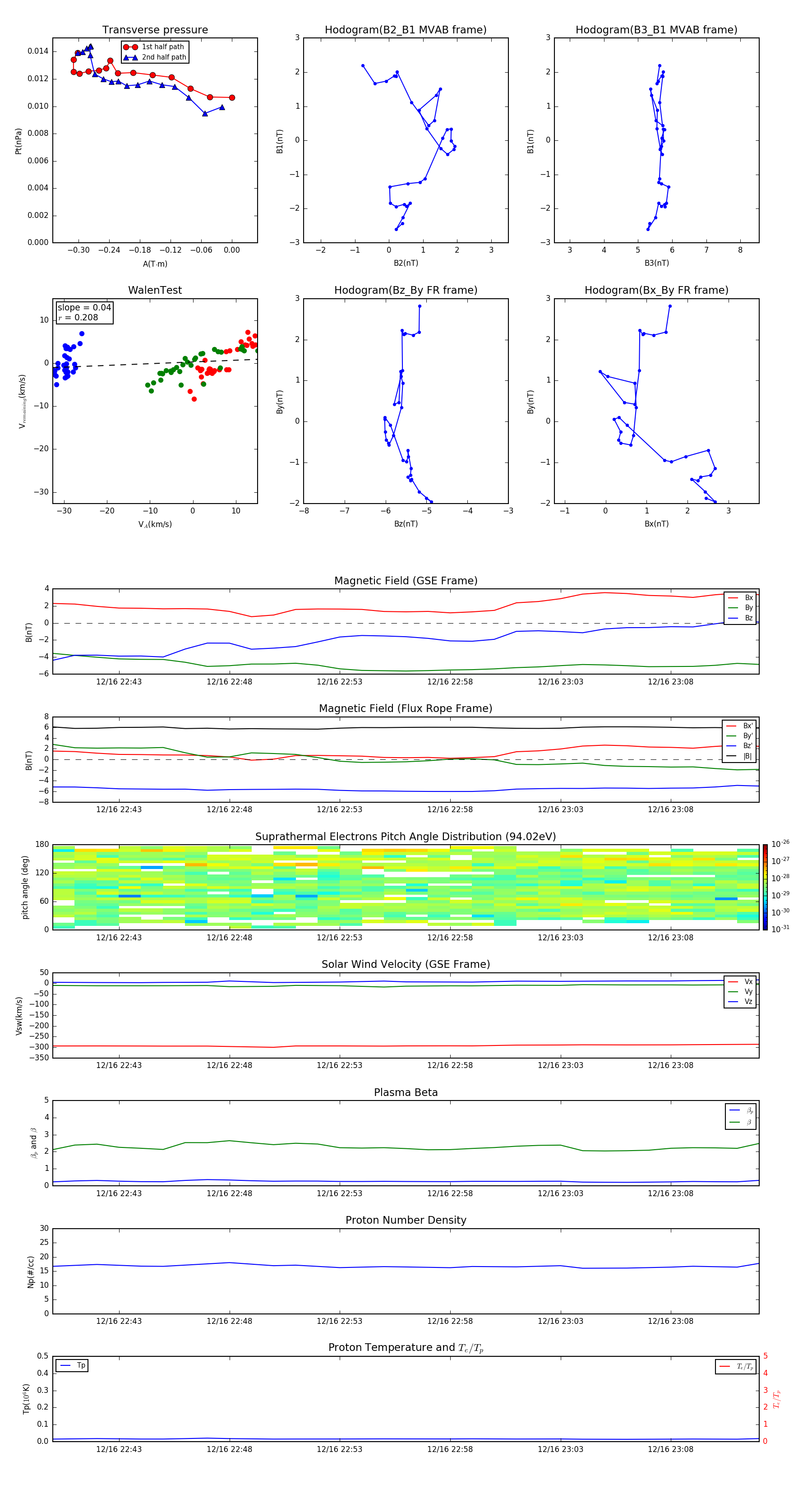Select the "Vz" velocity legend entry
The image size is (812, 1489).
point(740,1002)
